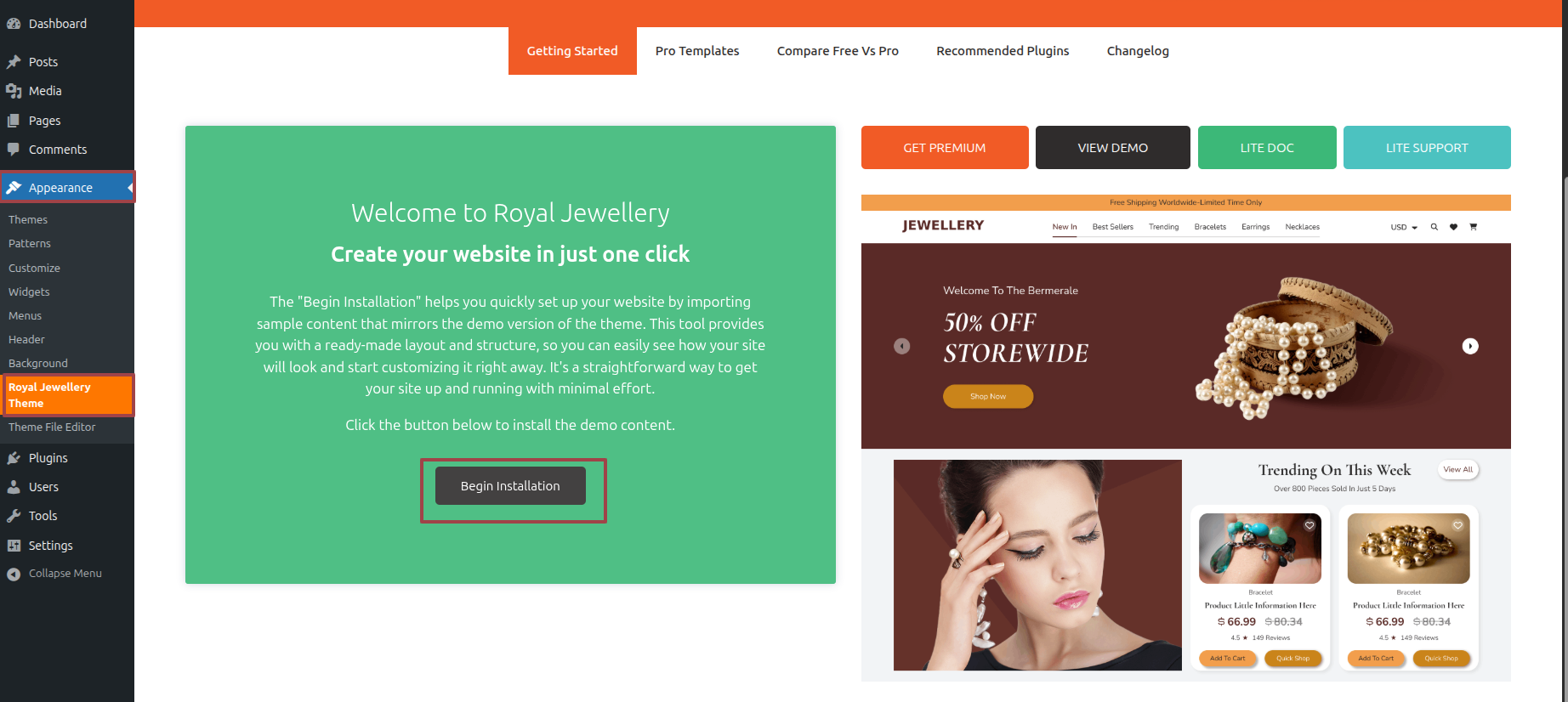
Task: Click the Comments speech bubble icon
Action: coord(14,150)
